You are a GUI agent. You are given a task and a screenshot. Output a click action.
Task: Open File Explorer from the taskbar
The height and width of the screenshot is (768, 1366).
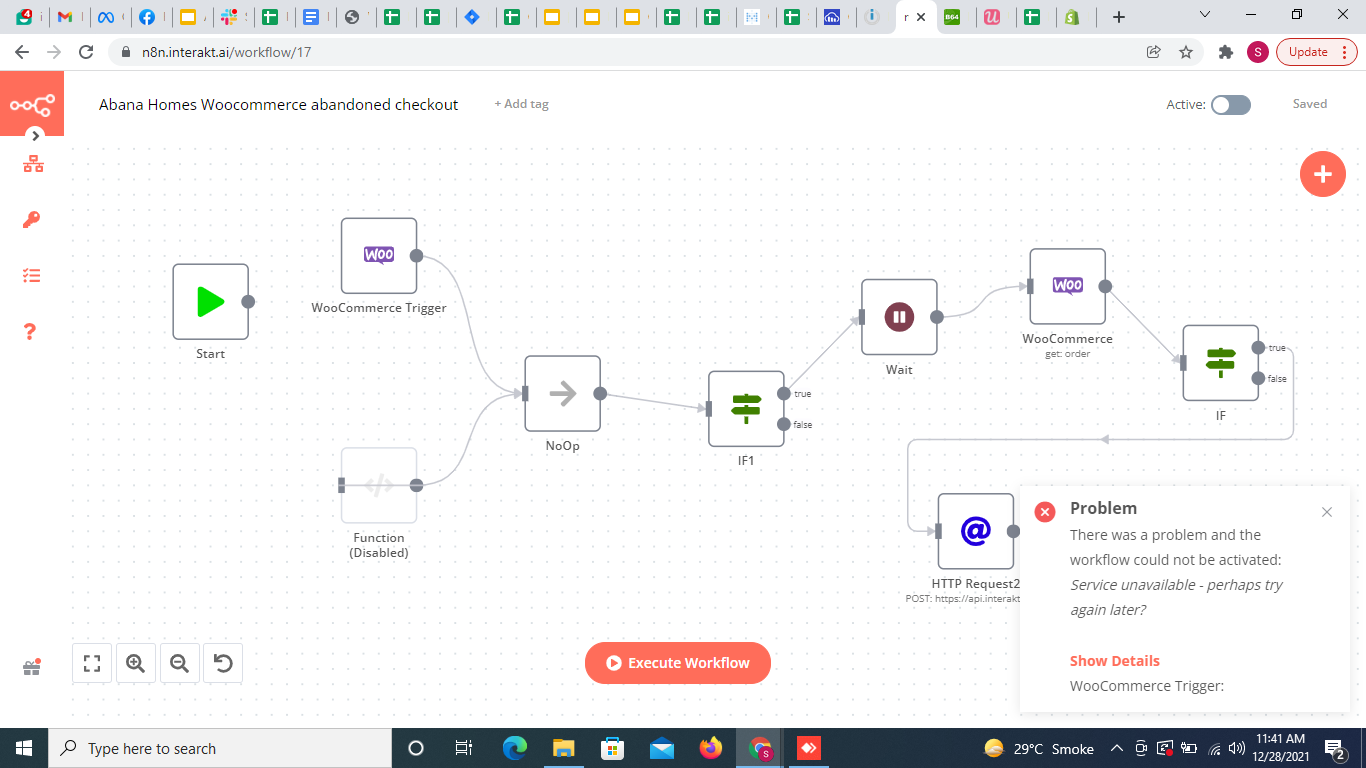click(x=564, y=748)
